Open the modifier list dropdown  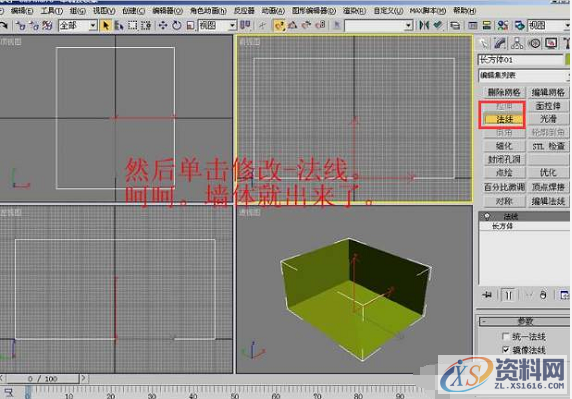[524, 75]
